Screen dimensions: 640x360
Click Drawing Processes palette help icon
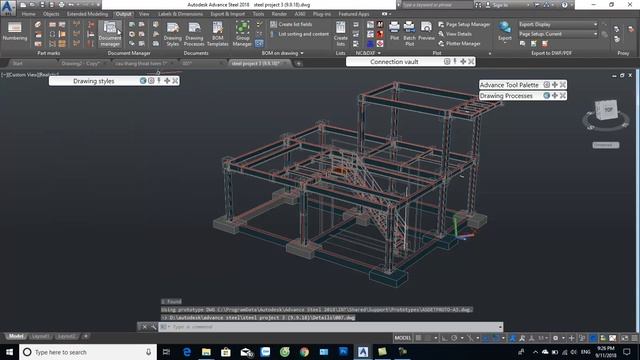point(547,96)
